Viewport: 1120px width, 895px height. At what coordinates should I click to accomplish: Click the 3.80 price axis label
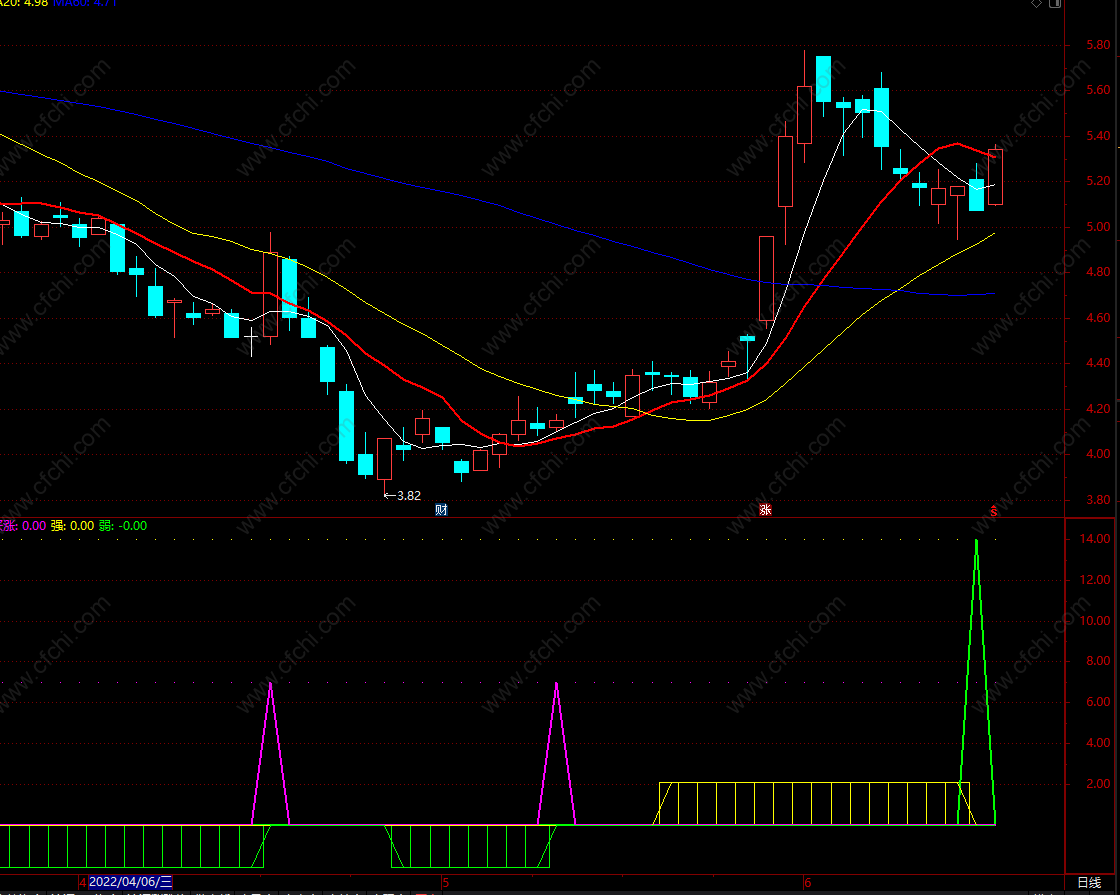(1099, 500)
